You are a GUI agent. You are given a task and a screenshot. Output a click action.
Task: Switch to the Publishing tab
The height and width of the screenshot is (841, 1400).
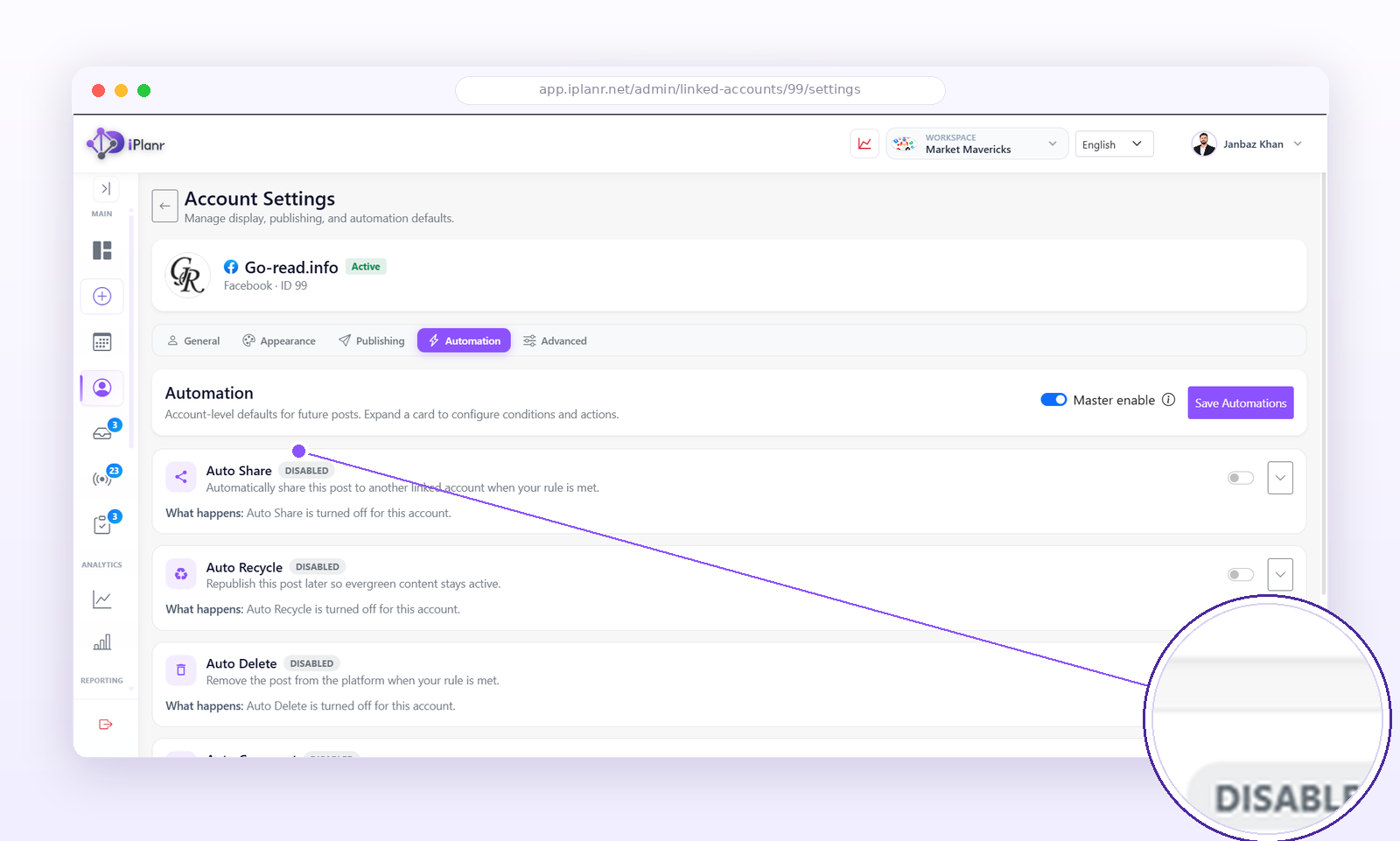tap(372, 340)
